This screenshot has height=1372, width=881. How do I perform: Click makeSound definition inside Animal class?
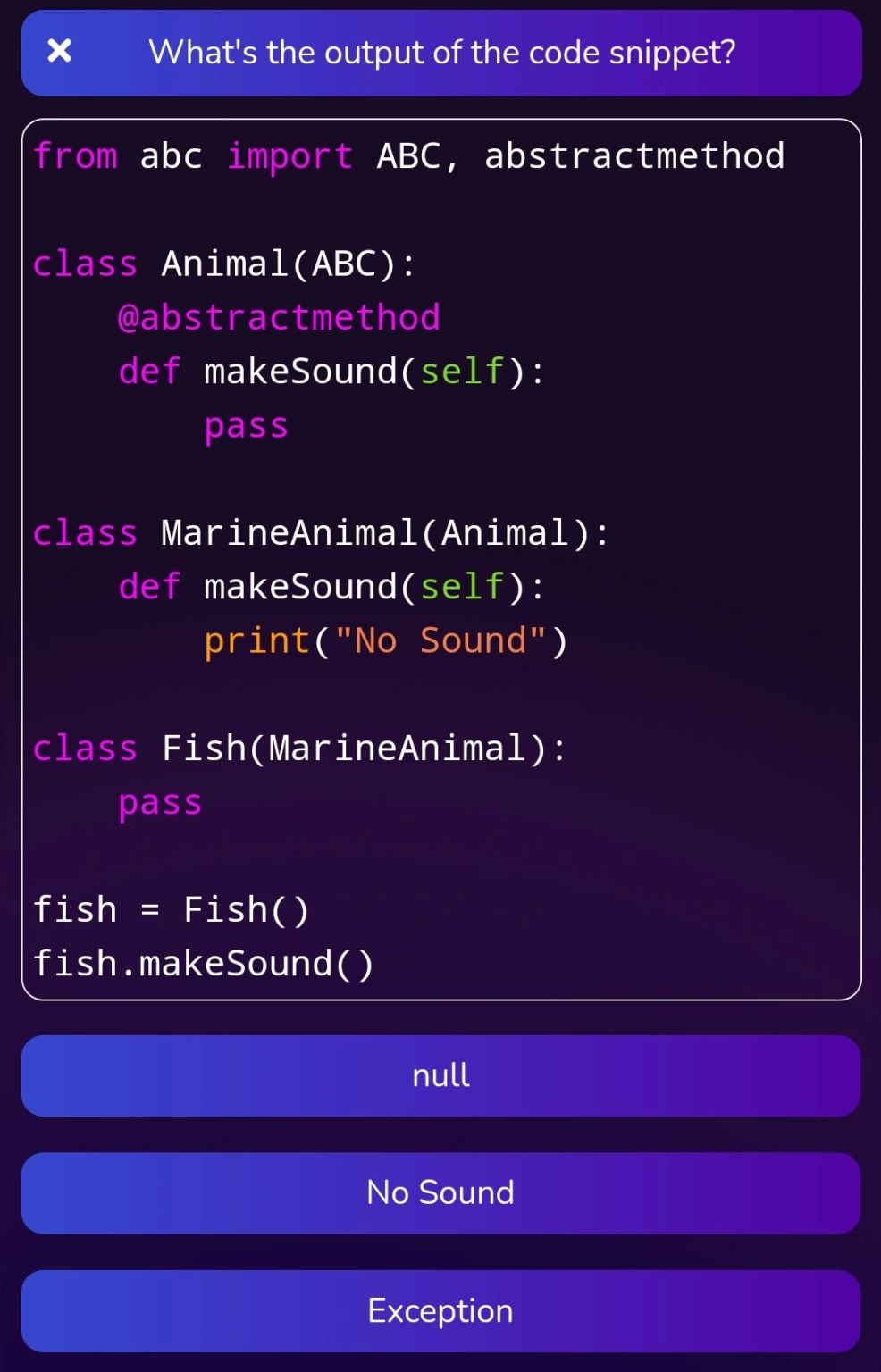(x=331, y=372)
